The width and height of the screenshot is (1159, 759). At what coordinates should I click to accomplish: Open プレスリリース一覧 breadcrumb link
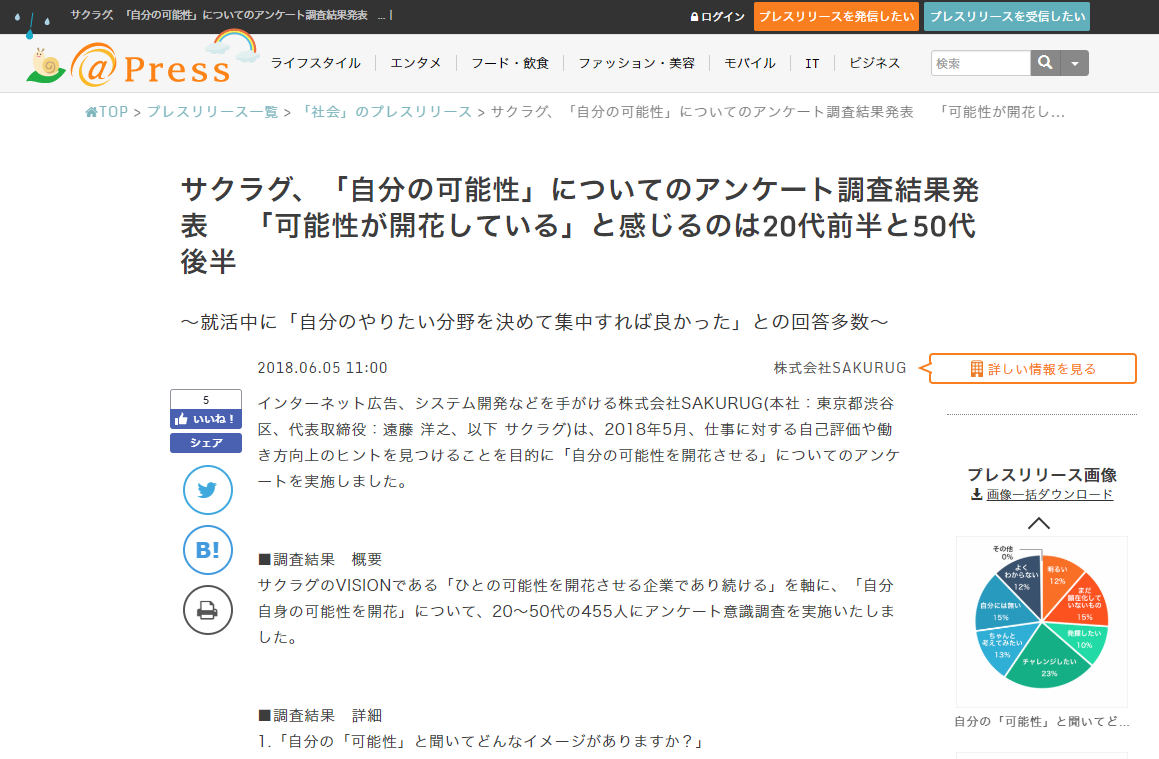click(212, 112)
